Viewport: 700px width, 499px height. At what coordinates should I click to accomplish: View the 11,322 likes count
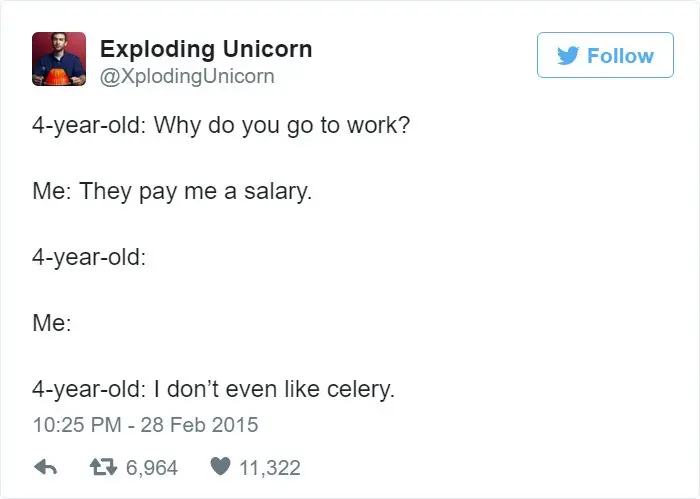coord(270,467)
